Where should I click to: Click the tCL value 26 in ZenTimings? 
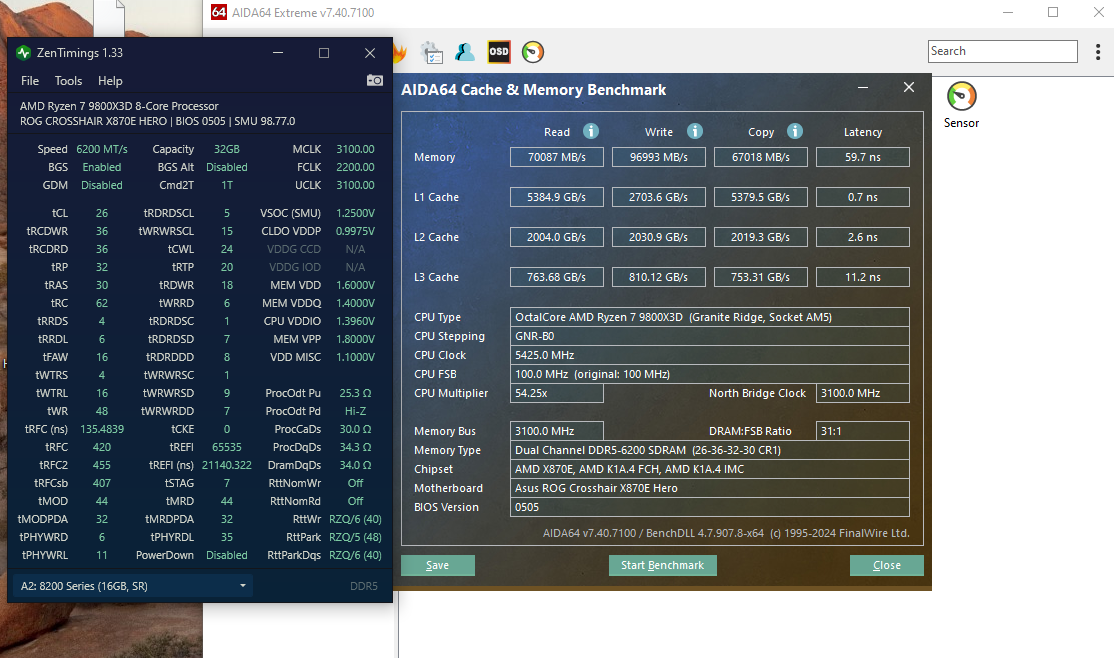point(102,213)
